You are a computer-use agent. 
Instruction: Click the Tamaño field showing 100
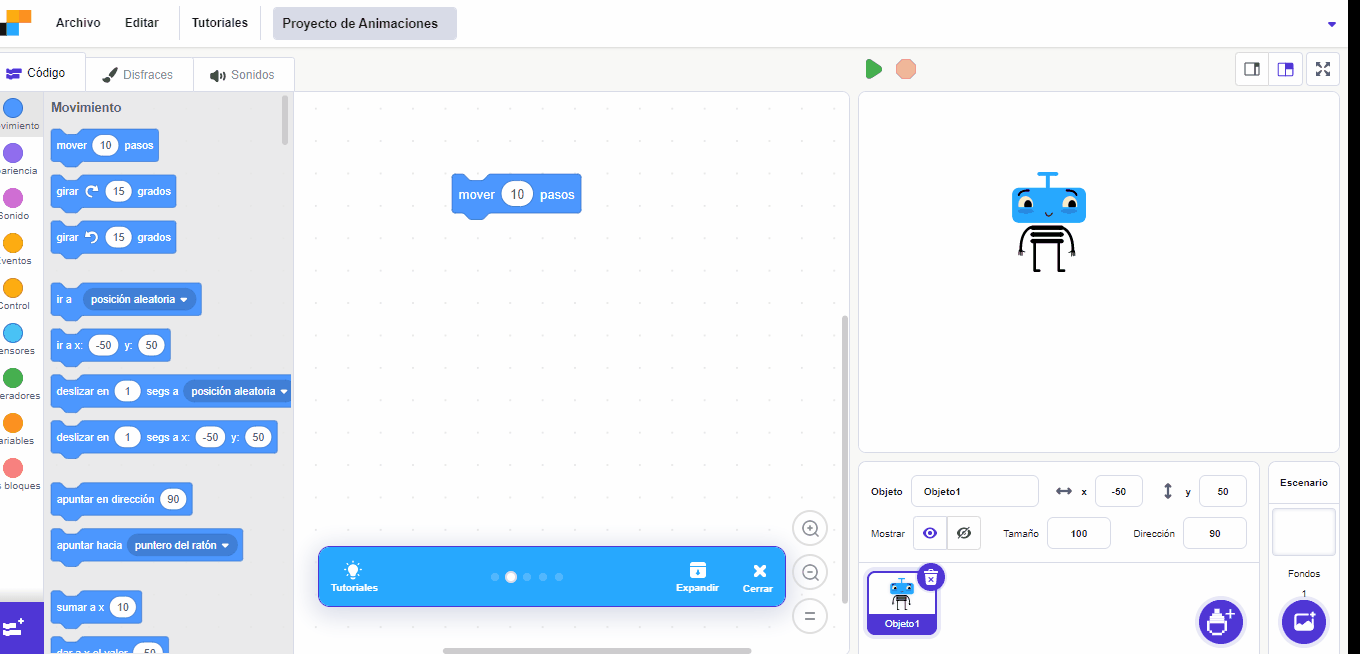click(1079, 533)
